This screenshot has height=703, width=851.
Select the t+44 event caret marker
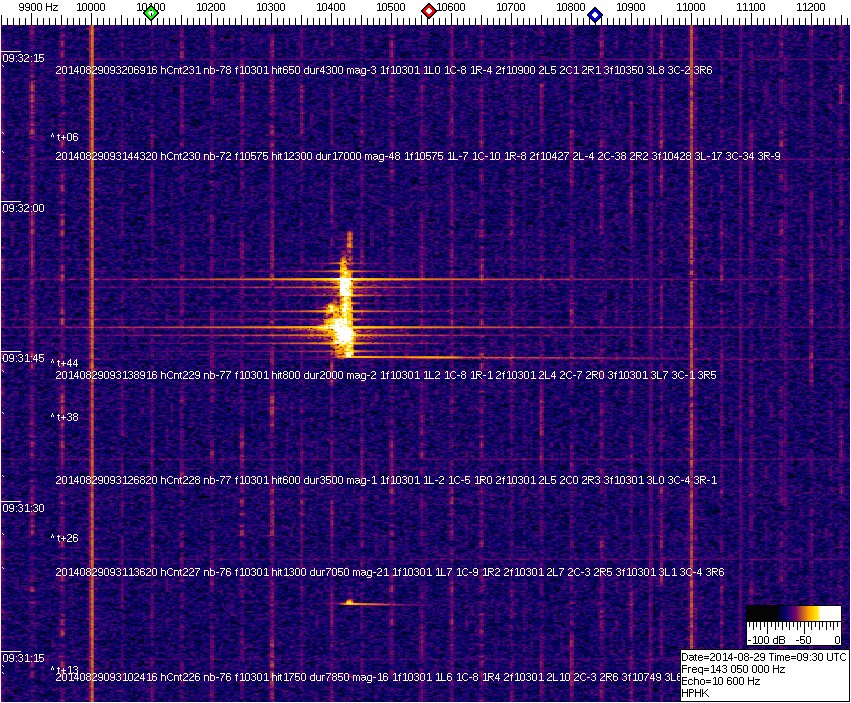[x=66, y=363]
